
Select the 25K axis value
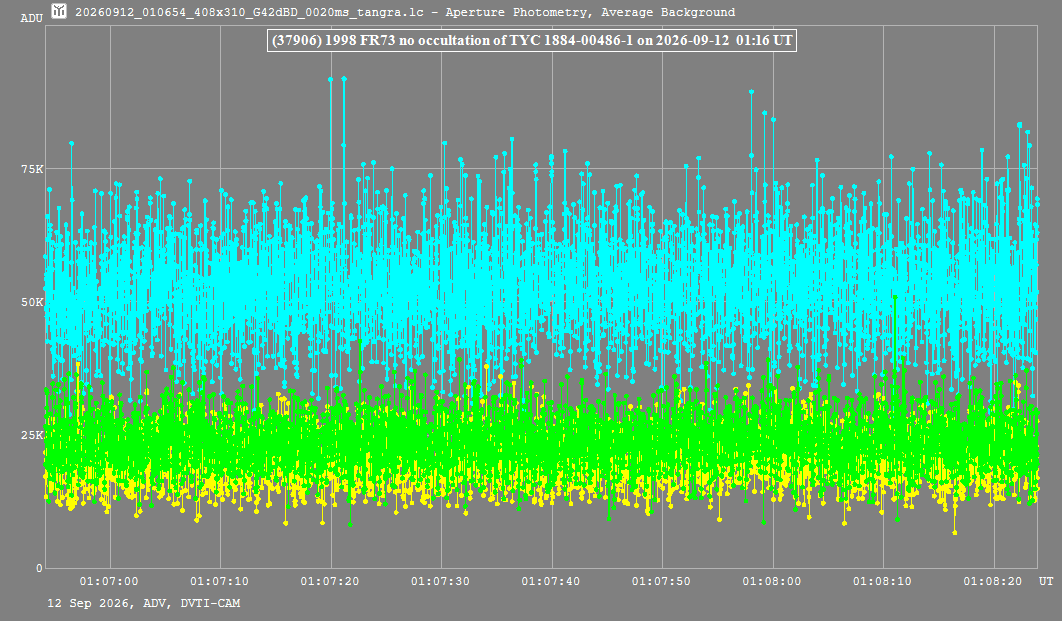(32, 435)
